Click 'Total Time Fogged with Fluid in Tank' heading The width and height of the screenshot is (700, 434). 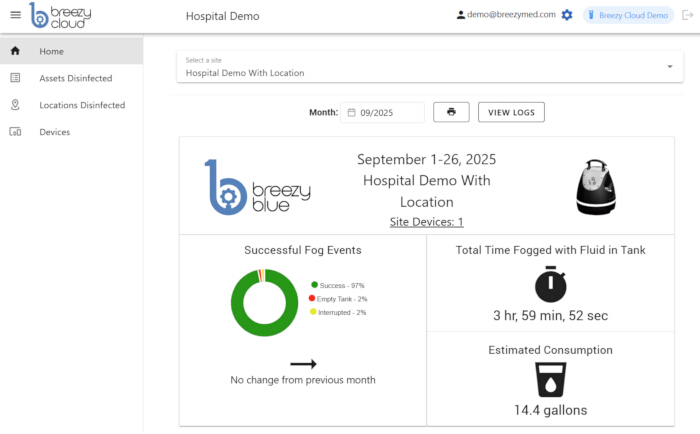pyautogui.click(x=550, y=250)
